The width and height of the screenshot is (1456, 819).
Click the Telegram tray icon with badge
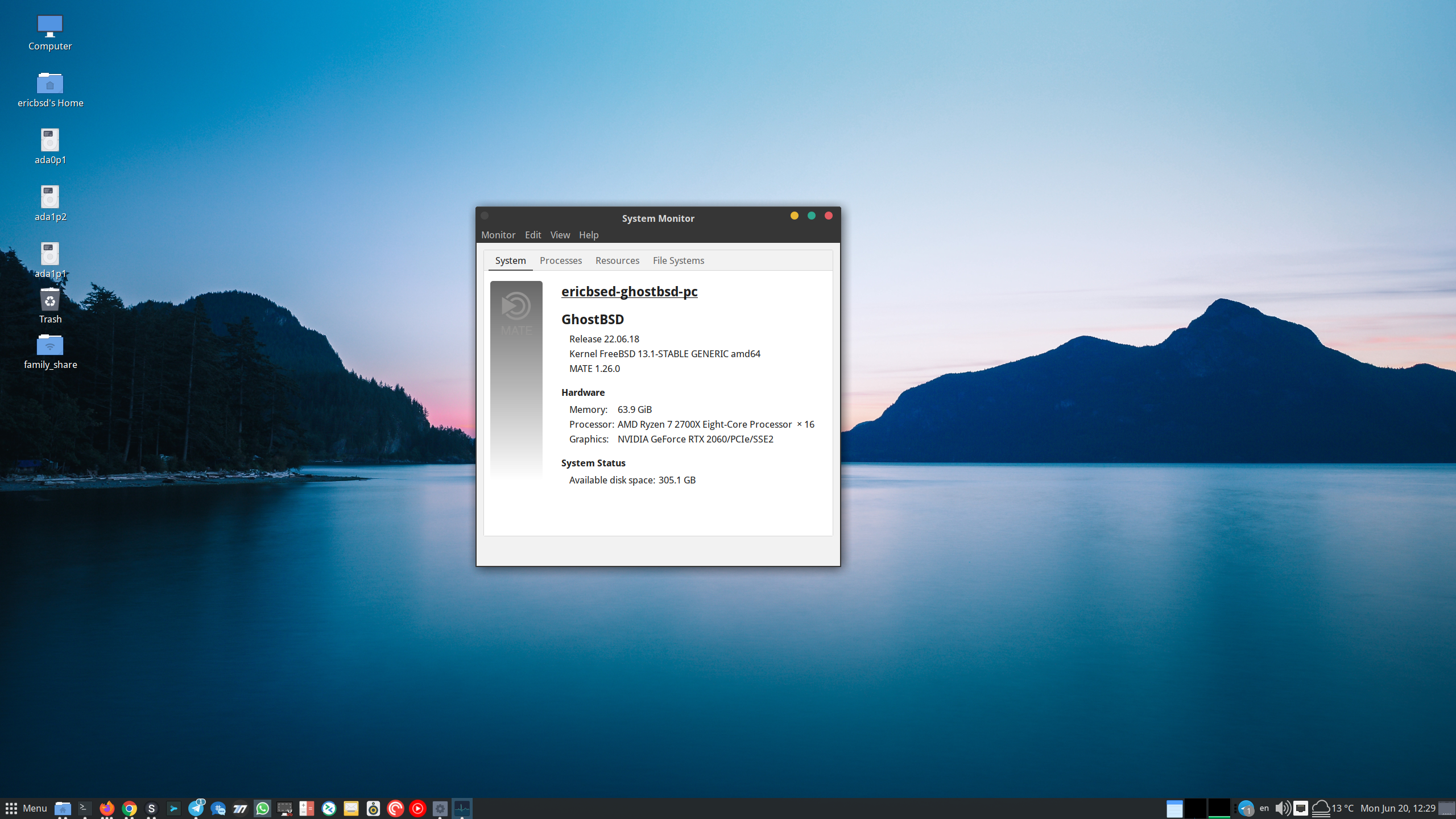coord(1246,808)
